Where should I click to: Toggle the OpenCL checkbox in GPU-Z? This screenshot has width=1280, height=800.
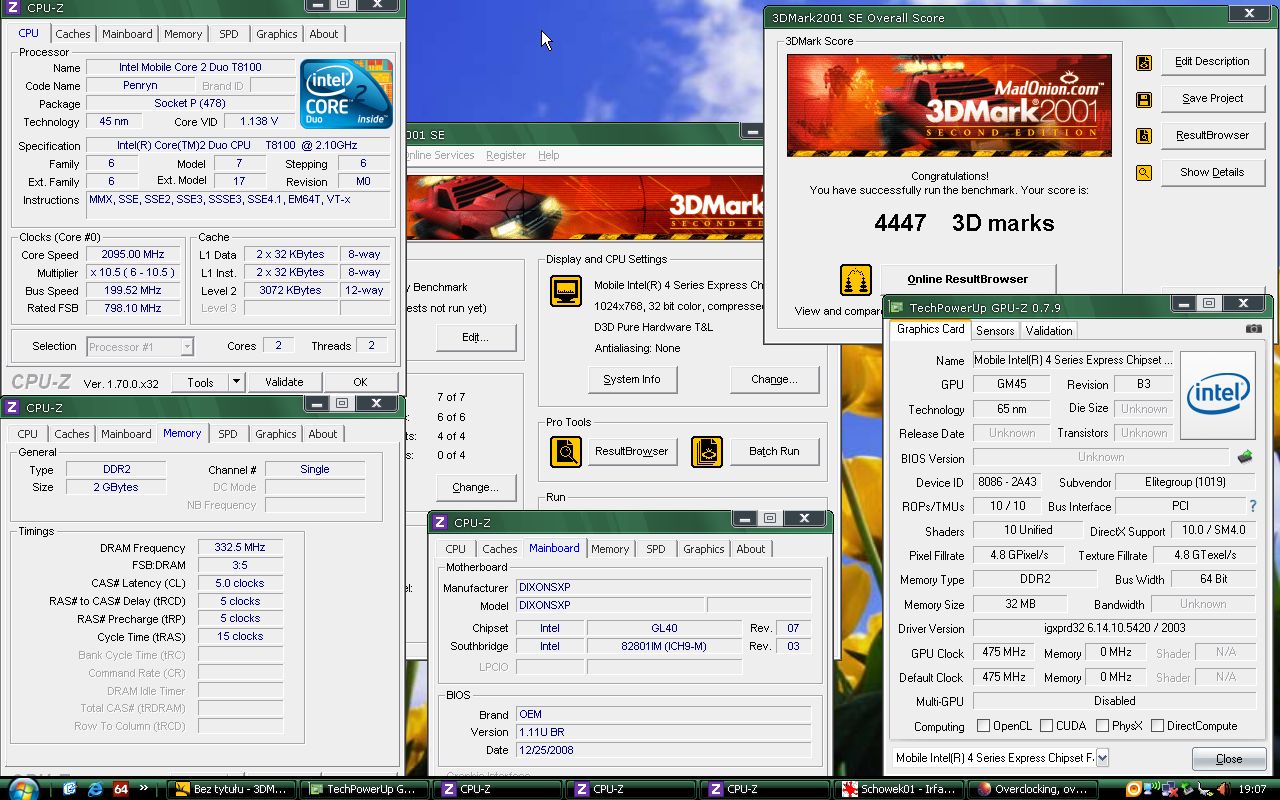983,726
